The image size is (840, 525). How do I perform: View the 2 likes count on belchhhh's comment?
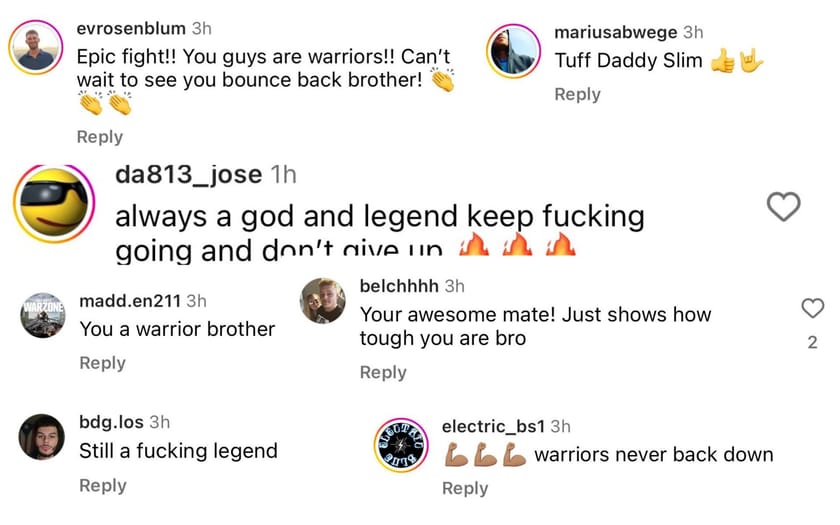click(x=812, y=342)
